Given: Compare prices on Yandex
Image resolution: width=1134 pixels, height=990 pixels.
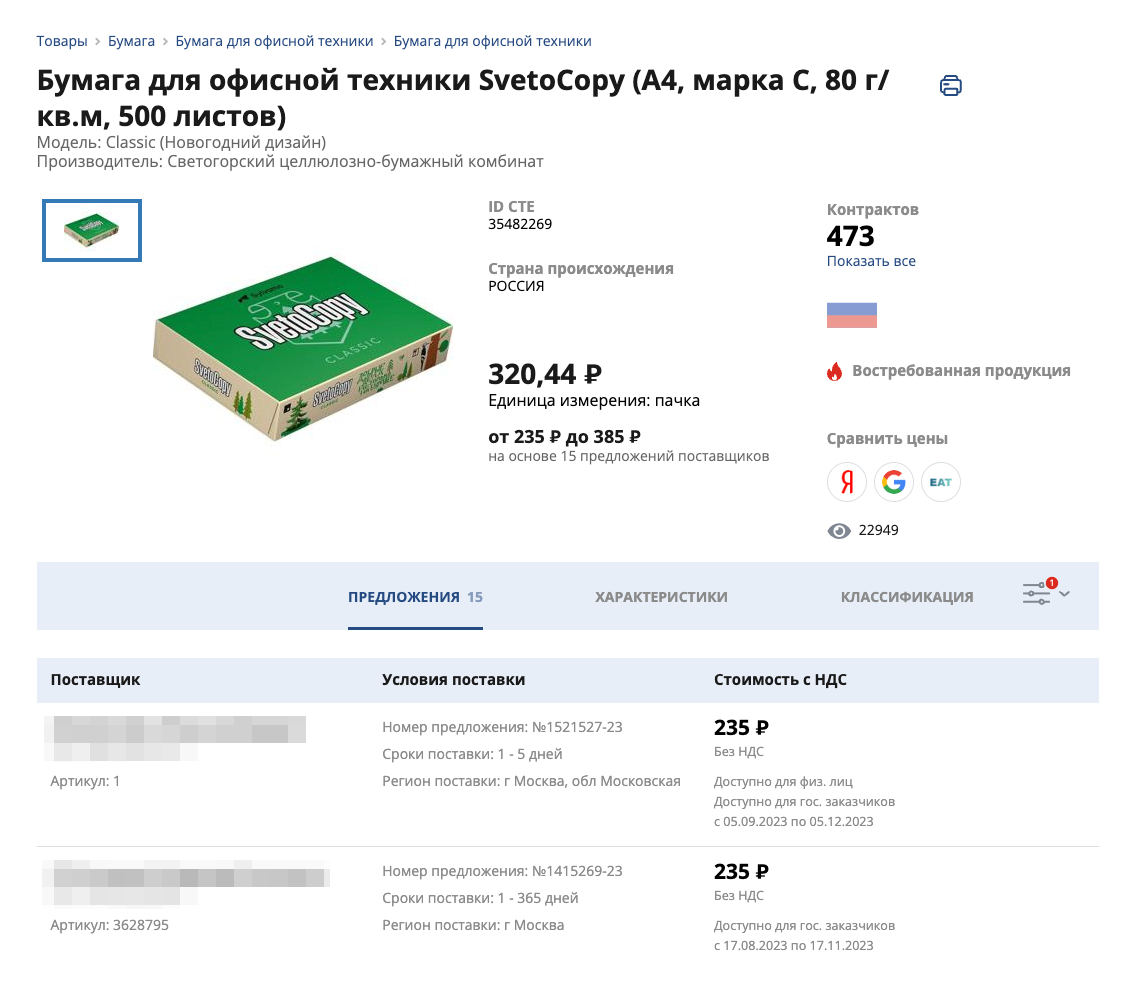Looking at the screenshot, I should [847, 483].
